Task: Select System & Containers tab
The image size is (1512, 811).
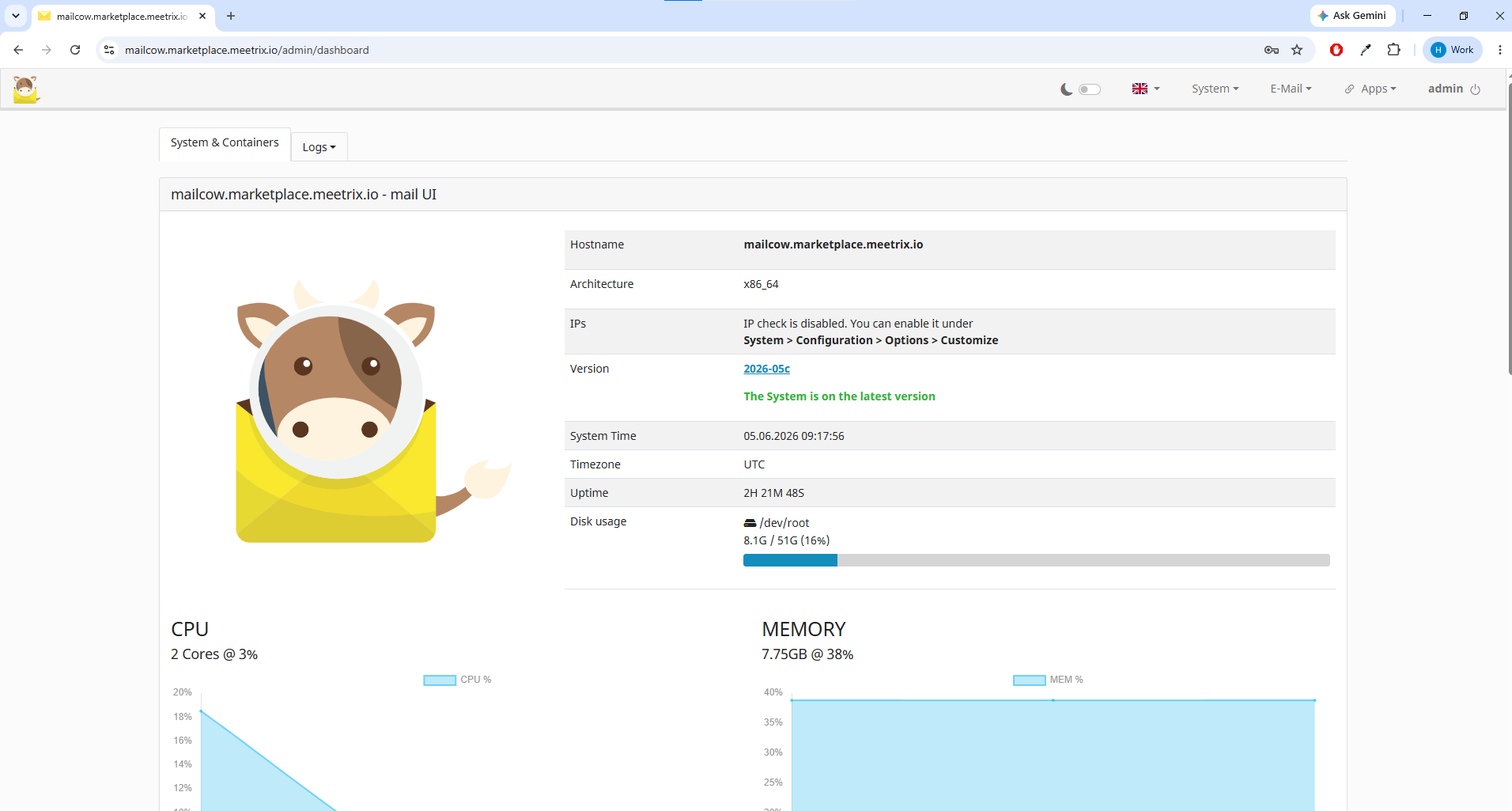Action: [x=225, y=143]
